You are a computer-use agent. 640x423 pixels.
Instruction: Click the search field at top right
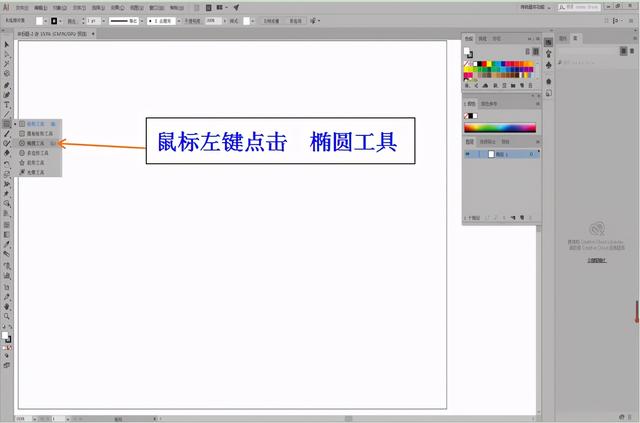point(580,7)
